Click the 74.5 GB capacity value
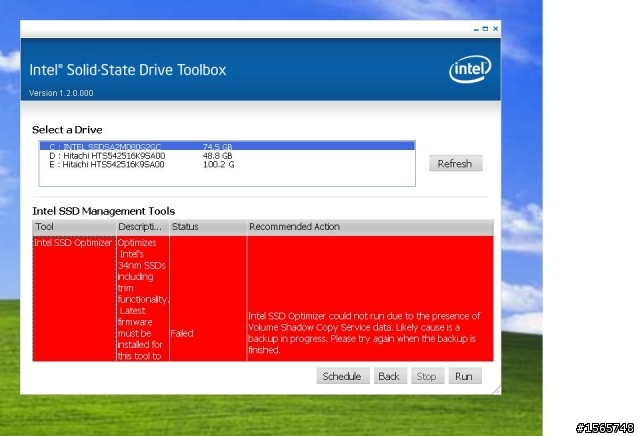The image size is (640, 436). coord(218,146)
